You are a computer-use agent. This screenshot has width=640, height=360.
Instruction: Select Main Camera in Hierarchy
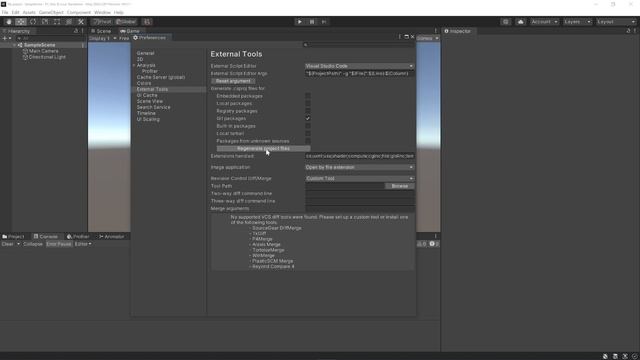(x=43, y=51)
